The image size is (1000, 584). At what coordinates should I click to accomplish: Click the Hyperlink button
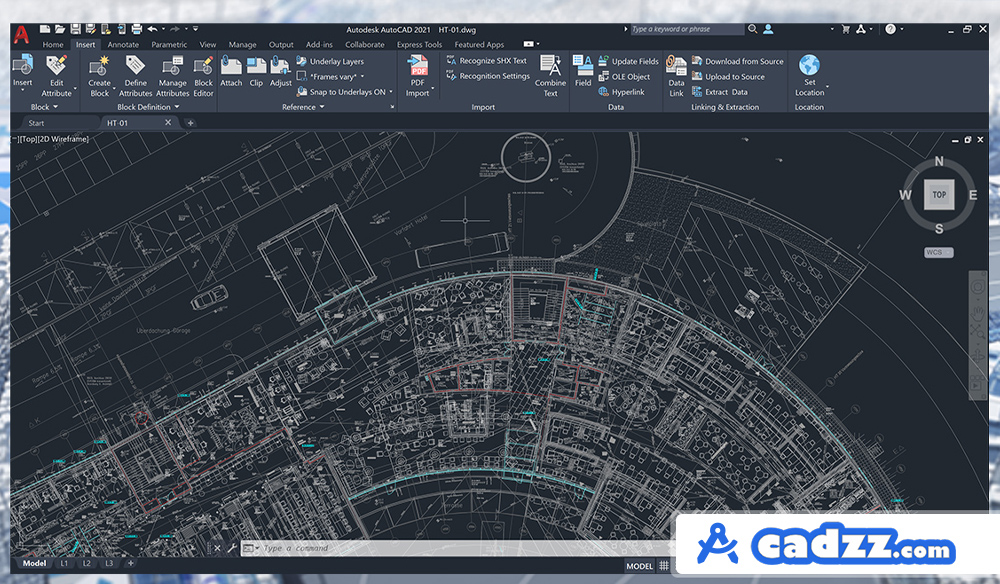point(621,92)
